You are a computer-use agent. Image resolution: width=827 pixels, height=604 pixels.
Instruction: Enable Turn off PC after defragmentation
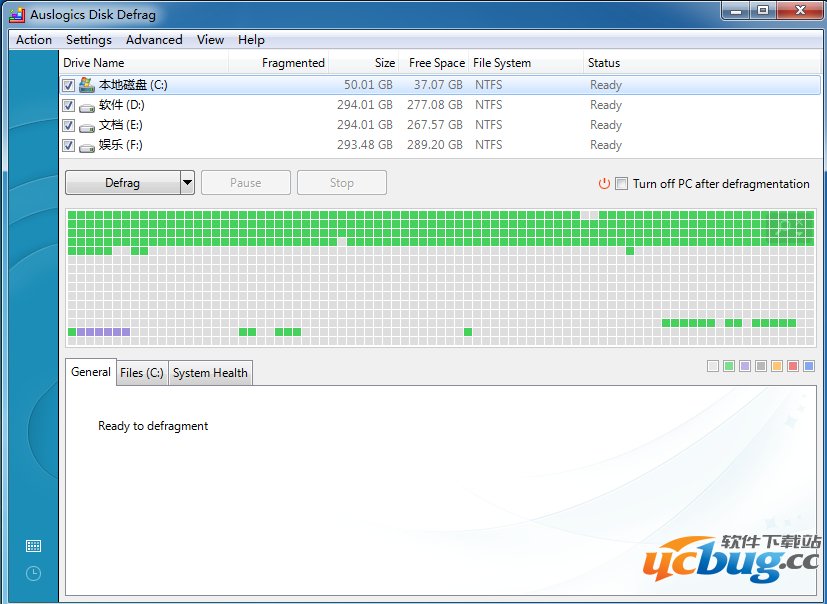pos(622,184)
